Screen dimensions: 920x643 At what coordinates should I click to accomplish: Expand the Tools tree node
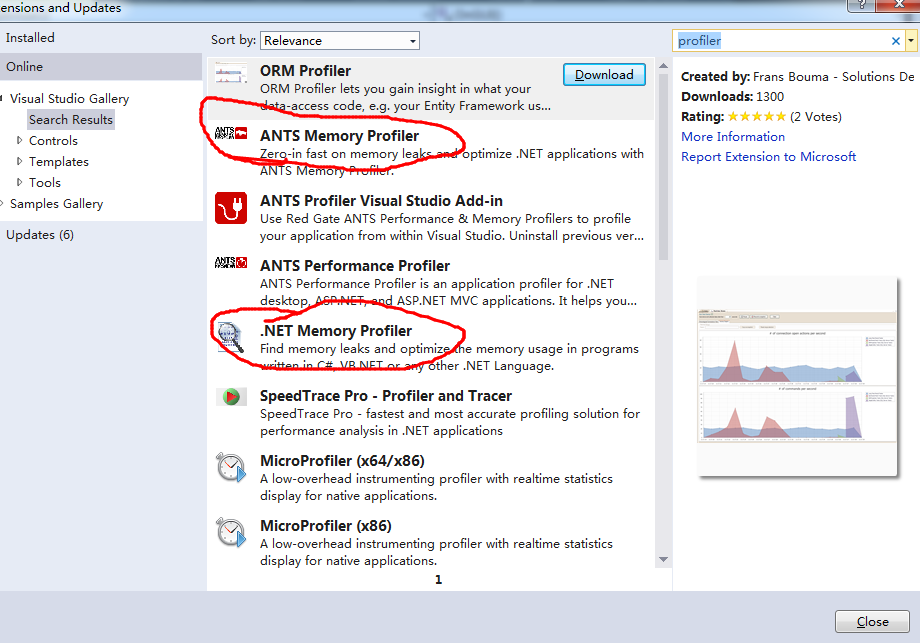(19, 182)
